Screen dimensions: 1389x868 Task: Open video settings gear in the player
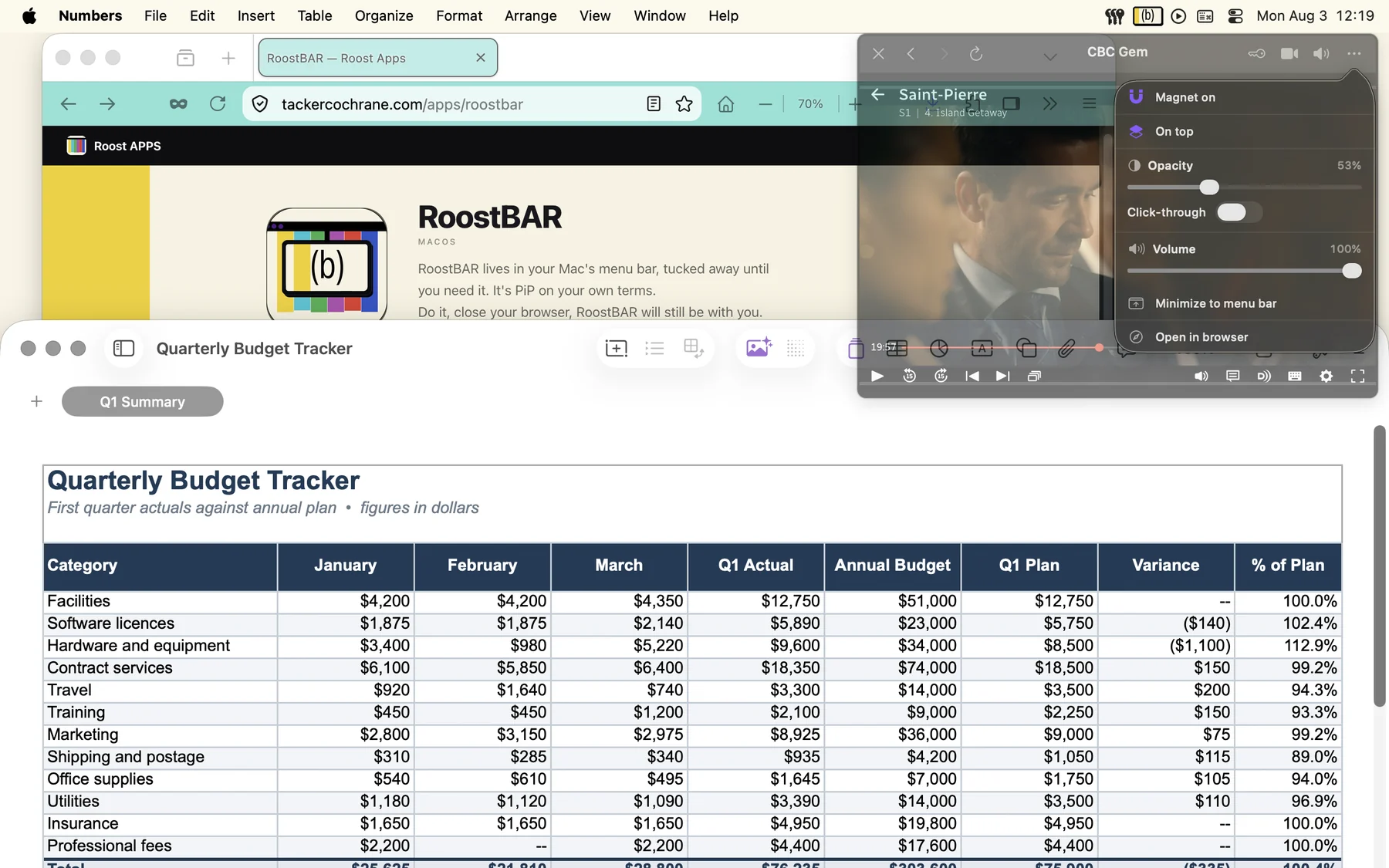pyautogui.click(x=1326, y=376)
